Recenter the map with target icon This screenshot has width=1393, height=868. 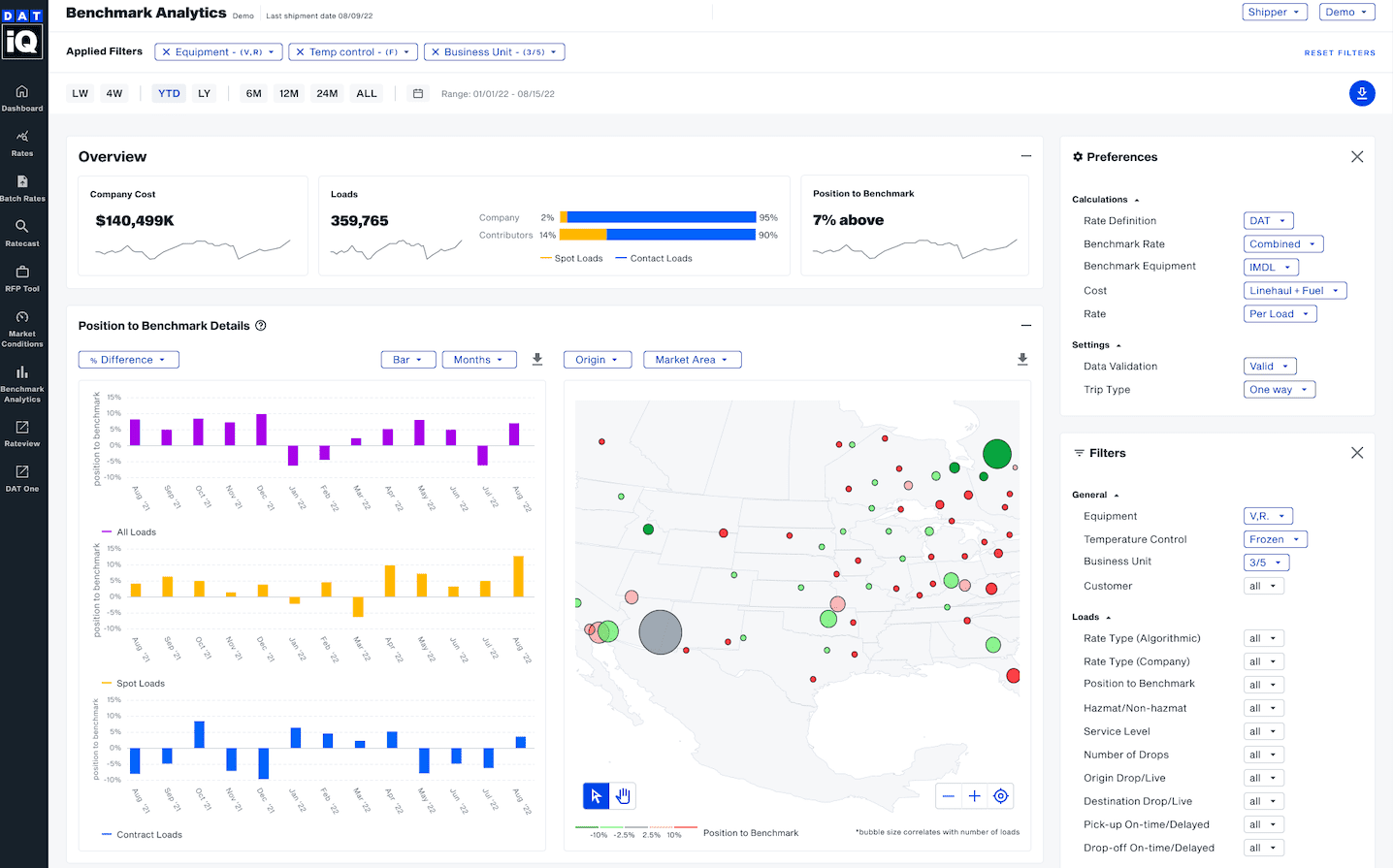[x=1000, y=796]
